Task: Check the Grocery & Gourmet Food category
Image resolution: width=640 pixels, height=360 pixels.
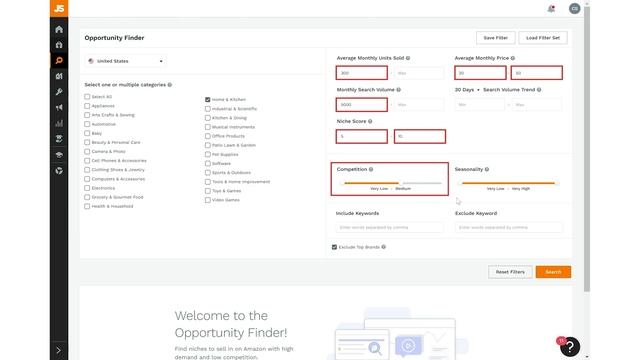Action: (87, 197)
